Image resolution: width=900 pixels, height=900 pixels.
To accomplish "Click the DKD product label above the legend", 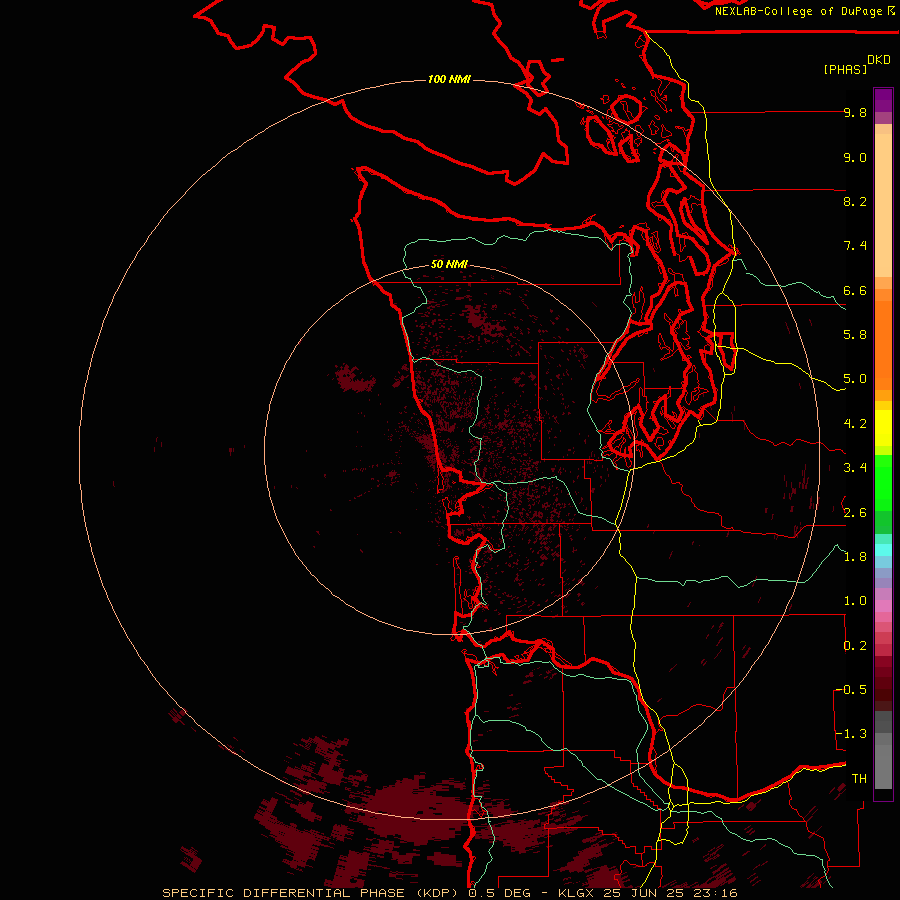I will tap(879, 60).
